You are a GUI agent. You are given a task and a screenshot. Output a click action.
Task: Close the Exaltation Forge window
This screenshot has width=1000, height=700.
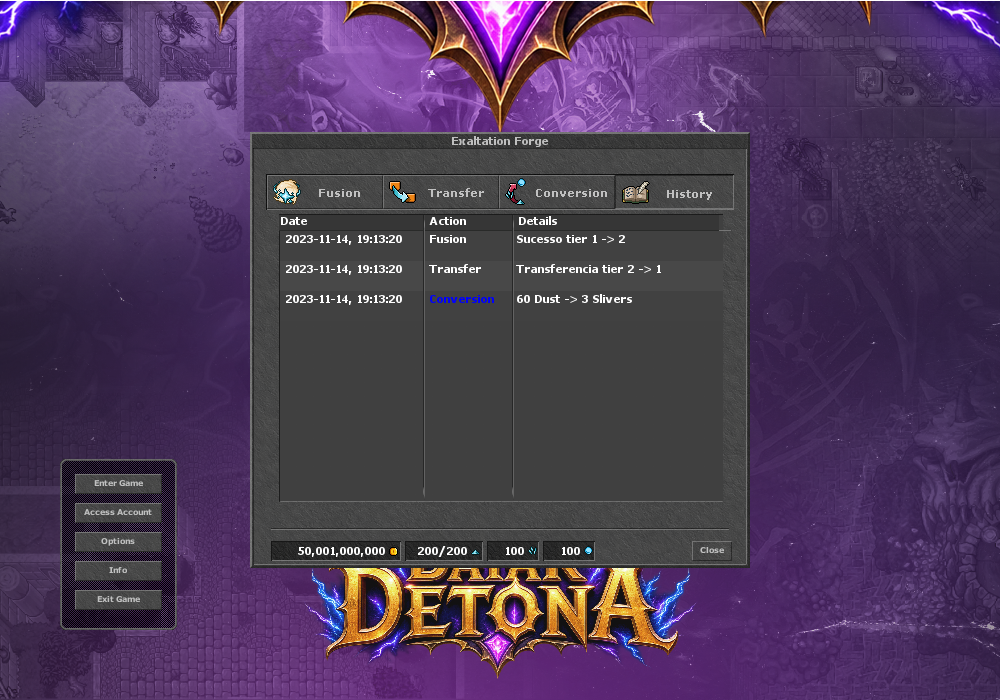click(x=712, y=550)
